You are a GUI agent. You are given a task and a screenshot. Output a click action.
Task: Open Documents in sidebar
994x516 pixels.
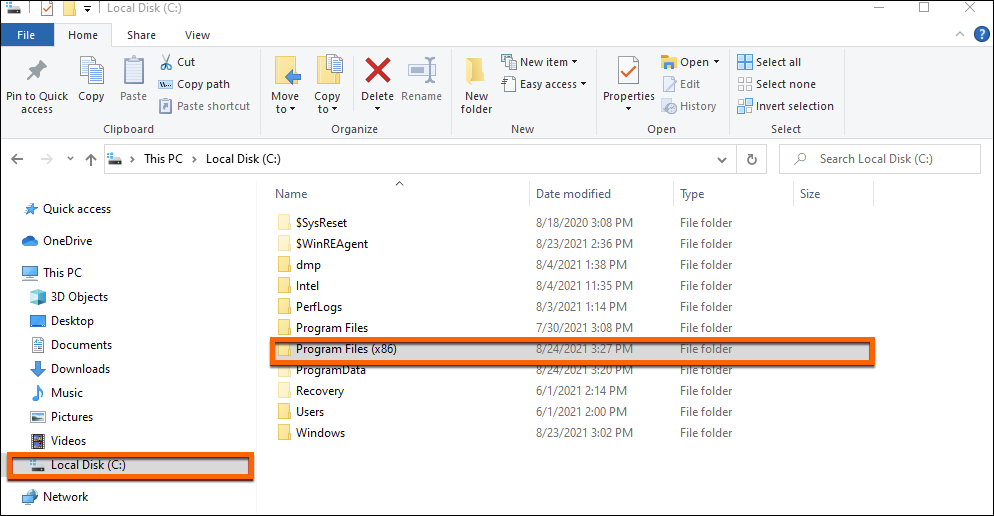71,345
